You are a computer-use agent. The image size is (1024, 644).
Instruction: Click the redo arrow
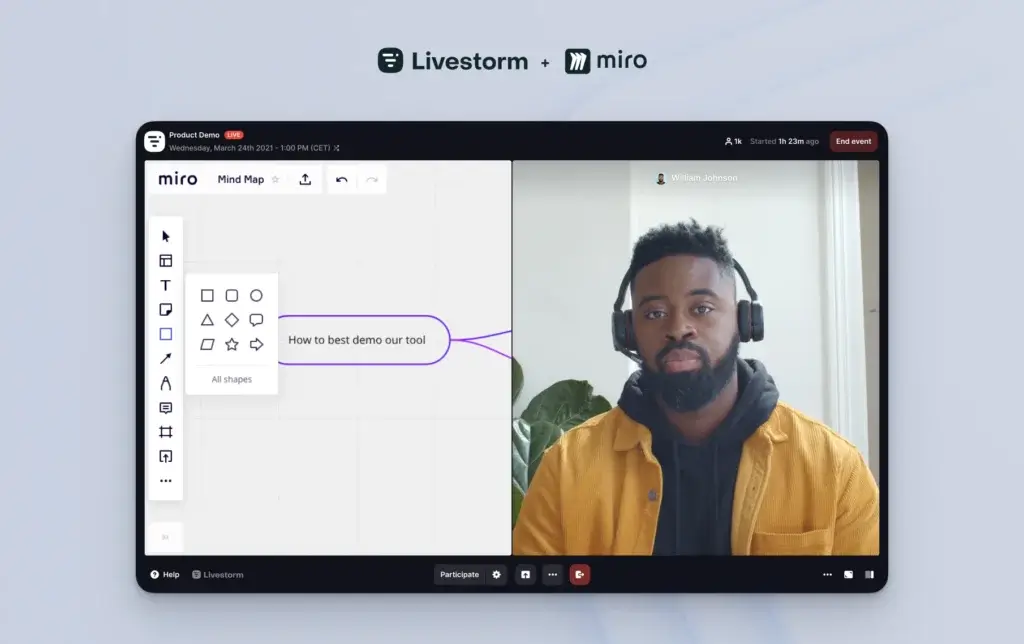coord(372,180)
